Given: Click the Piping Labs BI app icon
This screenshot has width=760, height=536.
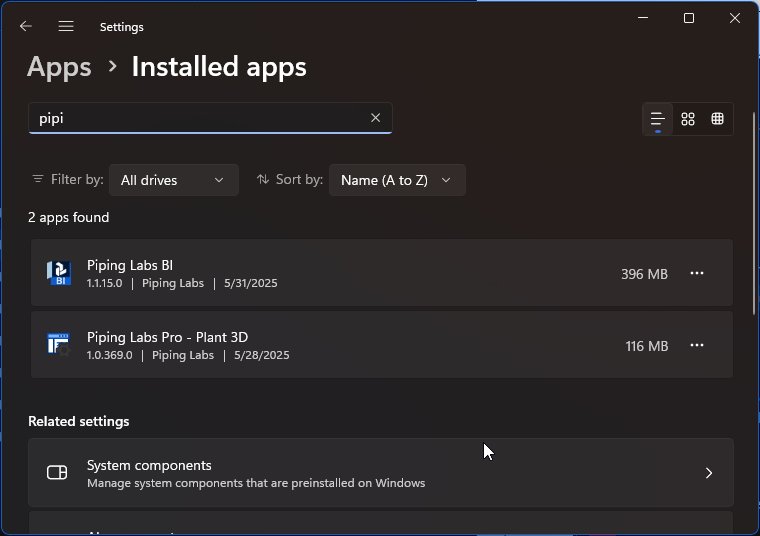Looking at the screenshot, I should [59, 273].
